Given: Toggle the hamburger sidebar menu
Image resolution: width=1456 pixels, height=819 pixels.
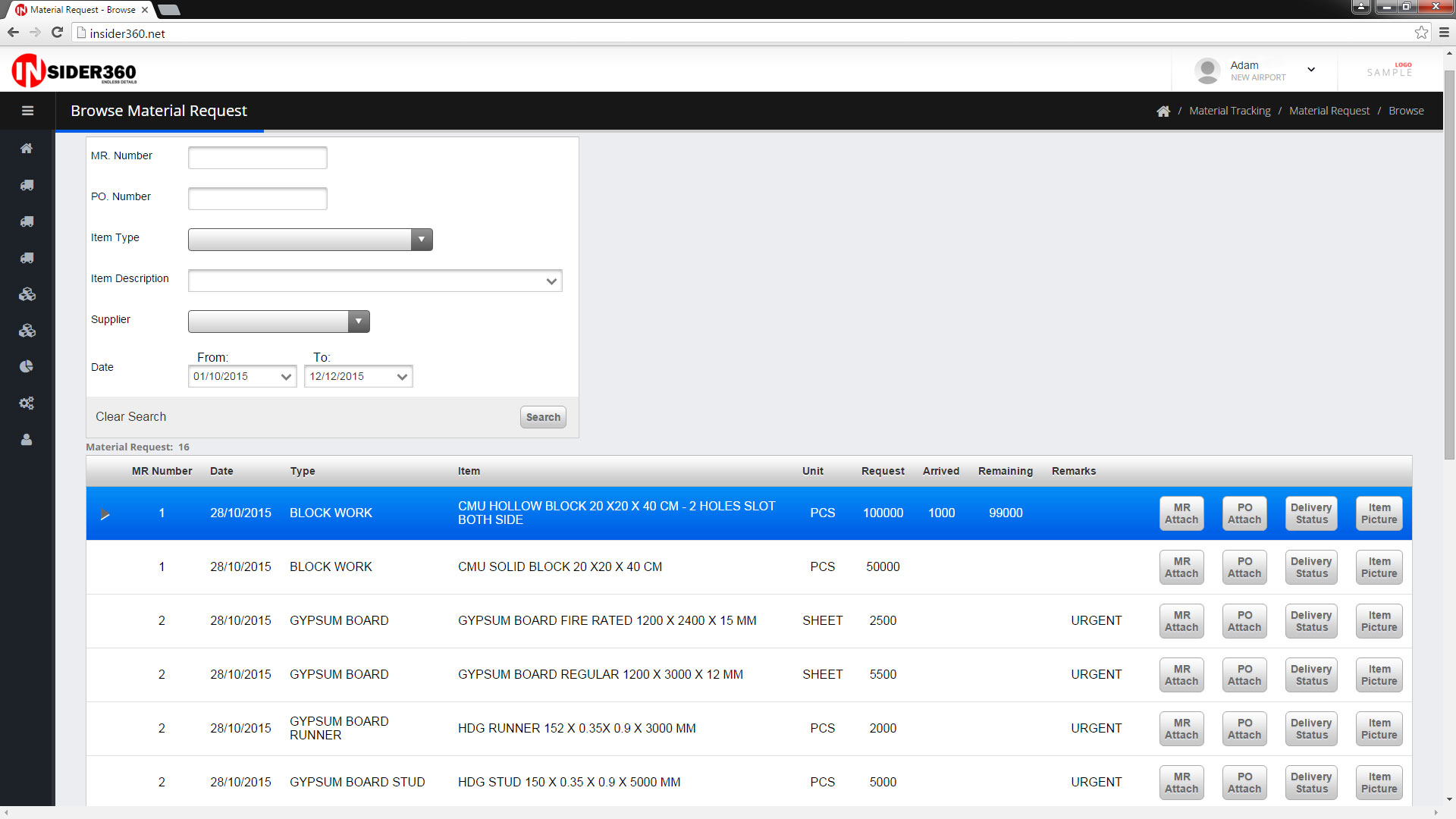Looking at the screenshot, I should [x=27, y=111].
